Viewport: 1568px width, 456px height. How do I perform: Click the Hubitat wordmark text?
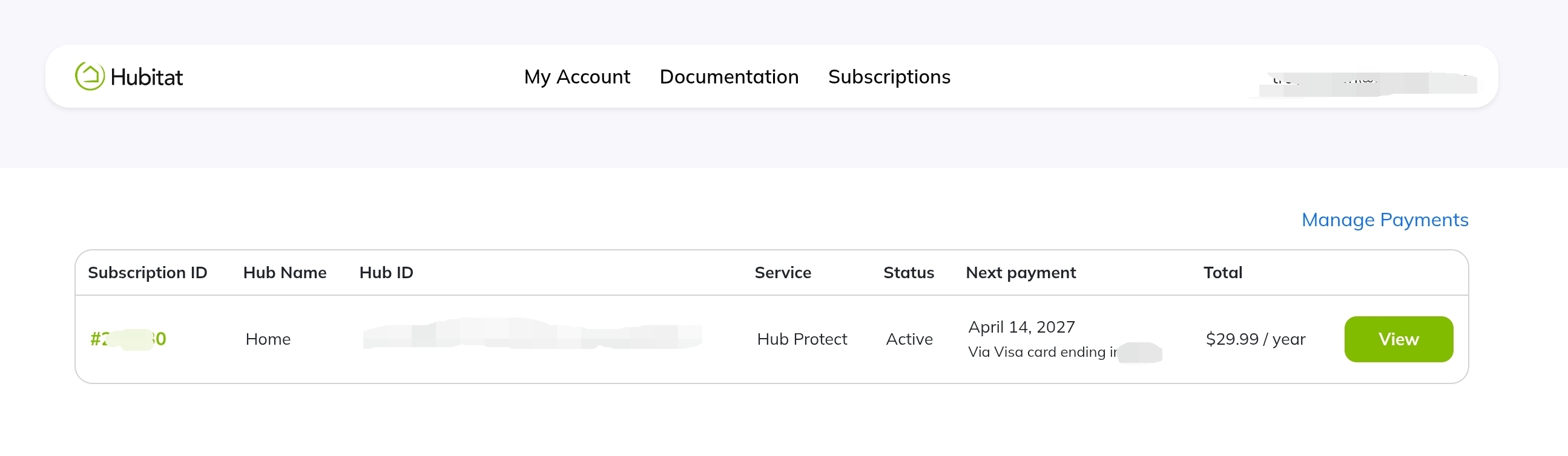click(147, 77)
